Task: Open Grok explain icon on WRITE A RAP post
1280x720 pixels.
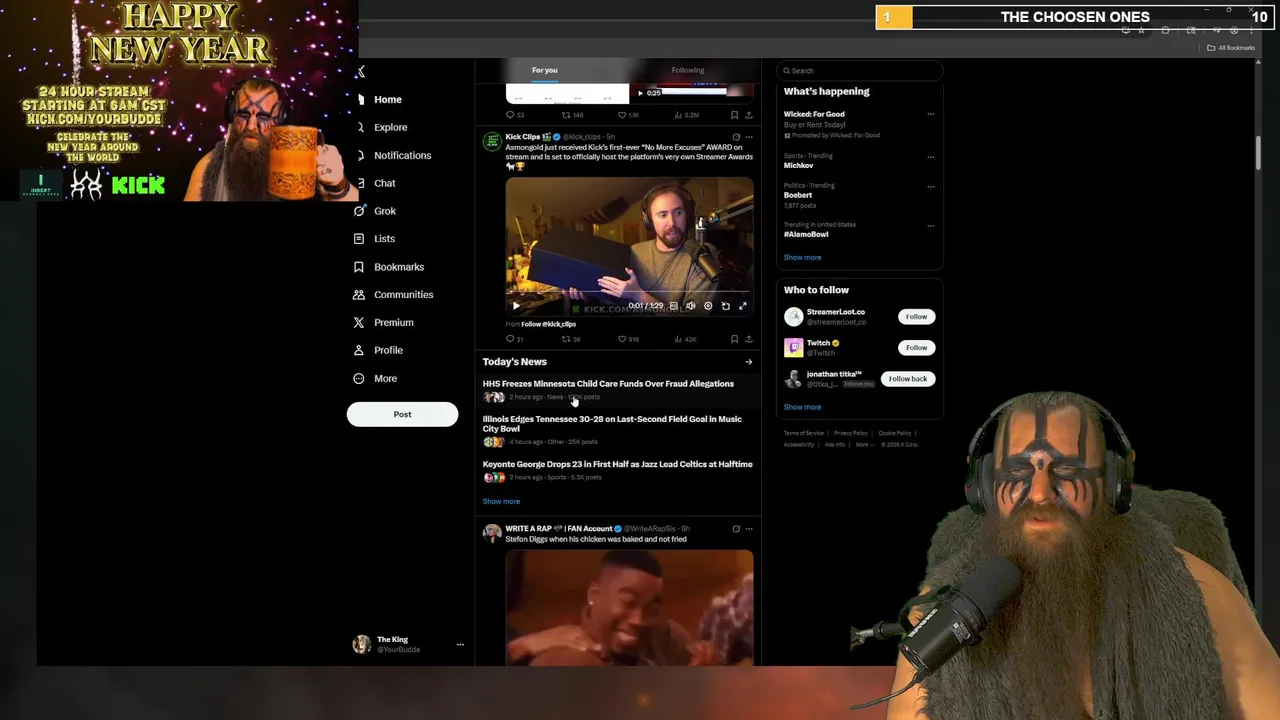Action: 736,529
